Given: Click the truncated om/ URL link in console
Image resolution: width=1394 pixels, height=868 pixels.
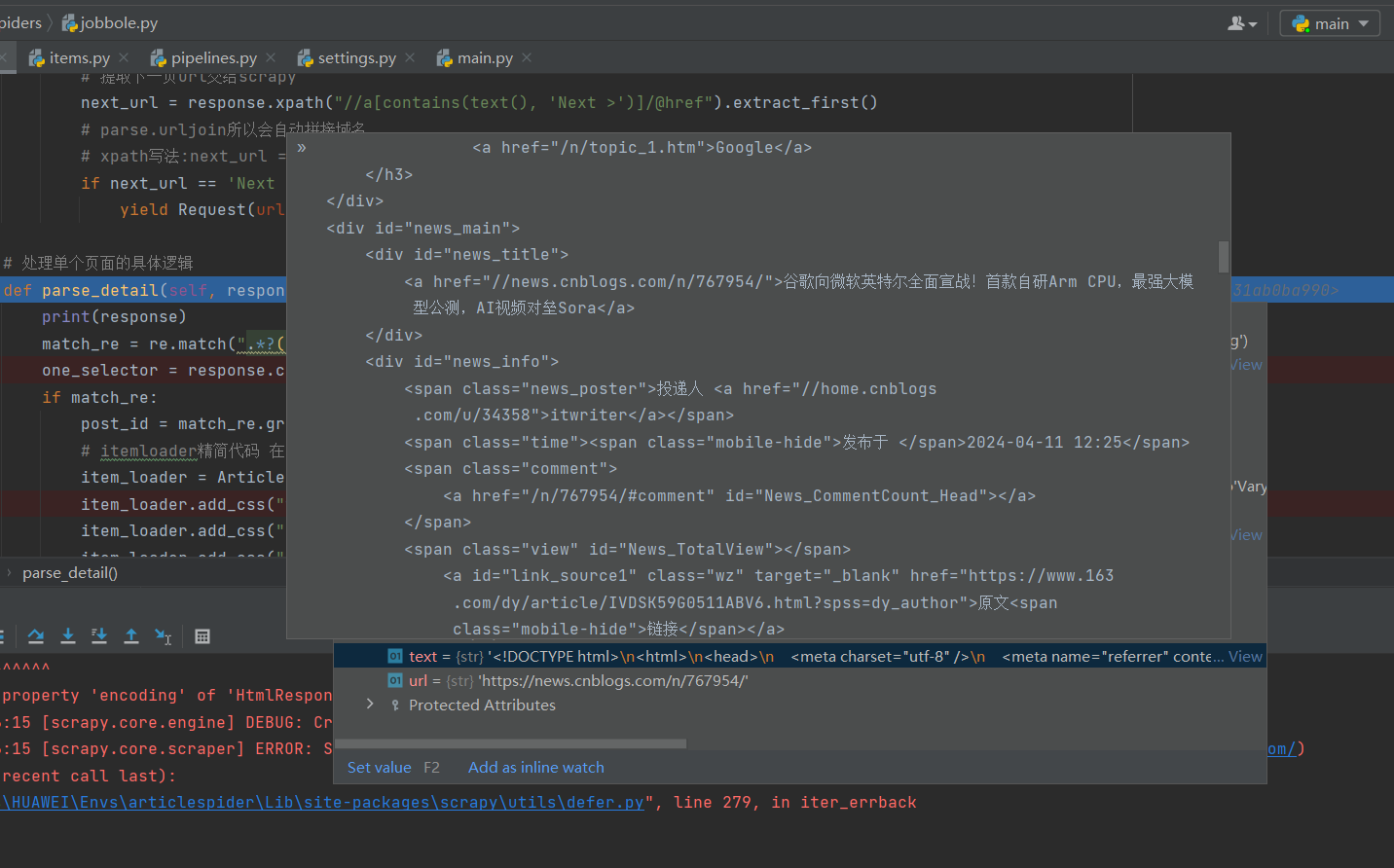Looking at the screenshot, I should 1280,749.
